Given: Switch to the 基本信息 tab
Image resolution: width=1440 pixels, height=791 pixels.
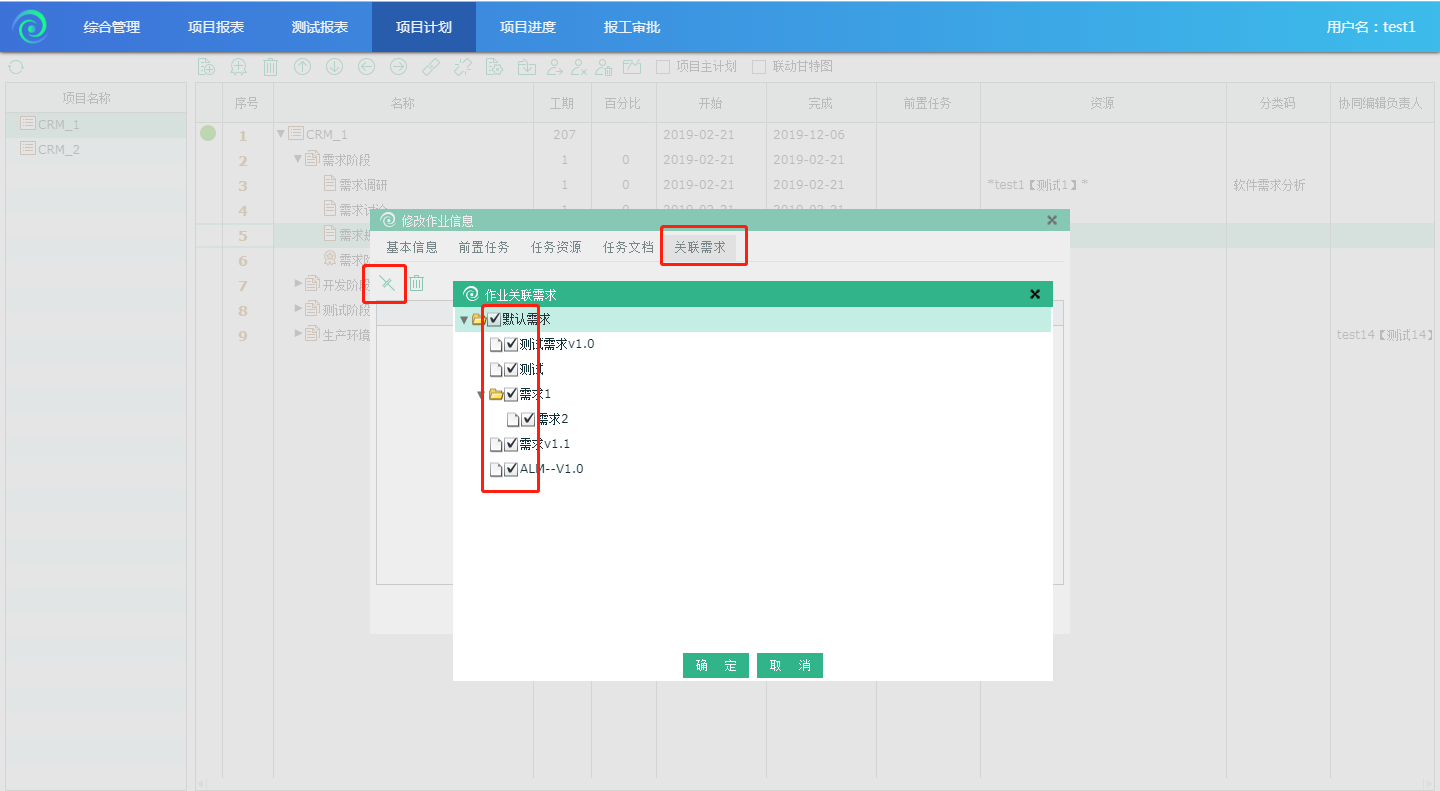Looking at the screenshot, I should [x=412, y=247].
